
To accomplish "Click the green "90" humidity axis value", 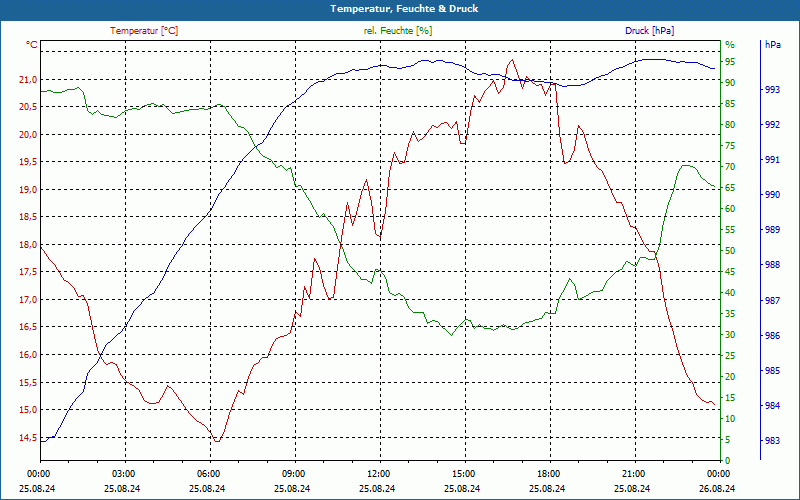I will [x=730, y=83].
